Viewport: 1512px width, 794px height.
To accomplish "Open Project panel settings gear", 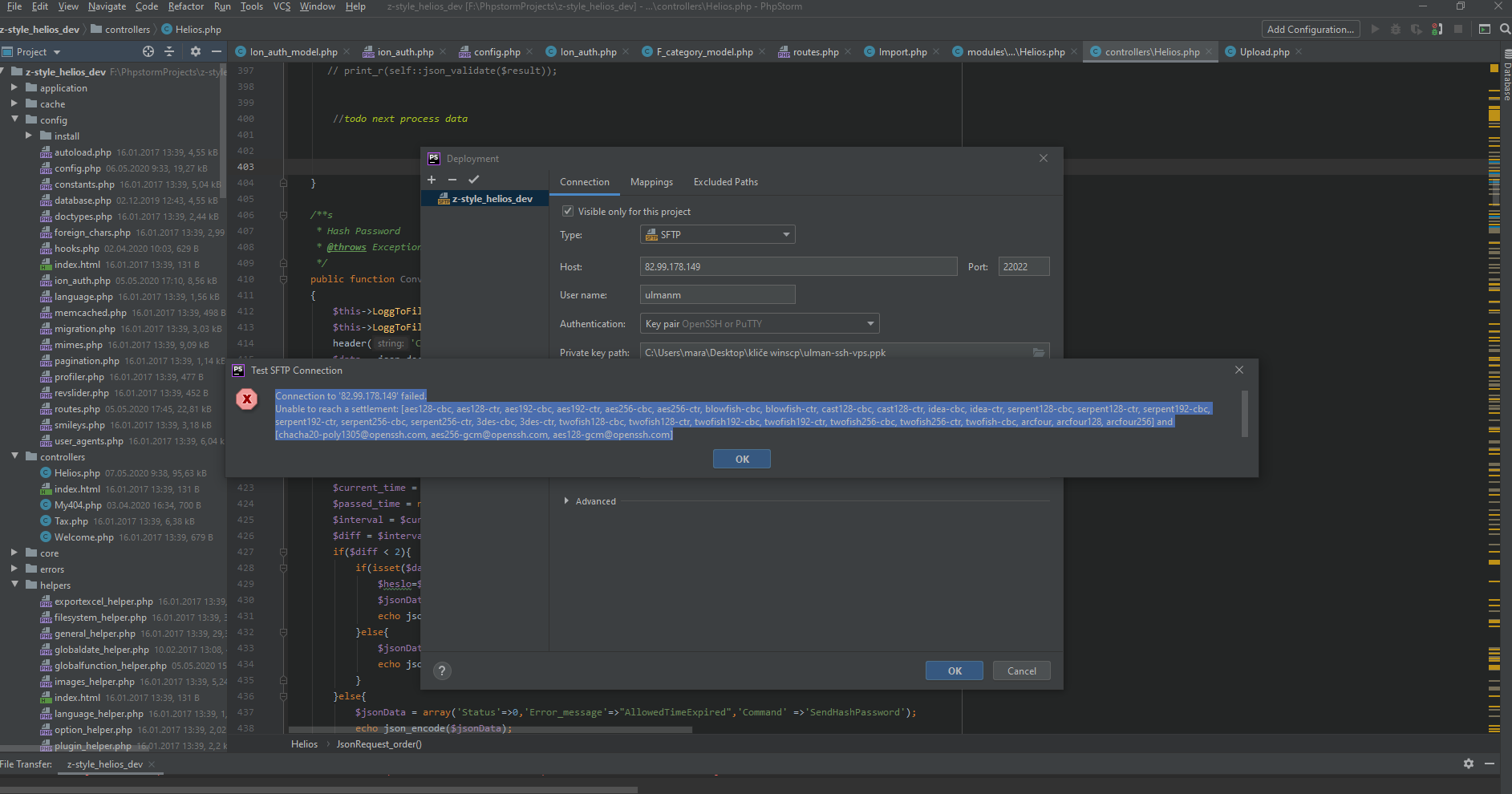I will coord(196,51).
